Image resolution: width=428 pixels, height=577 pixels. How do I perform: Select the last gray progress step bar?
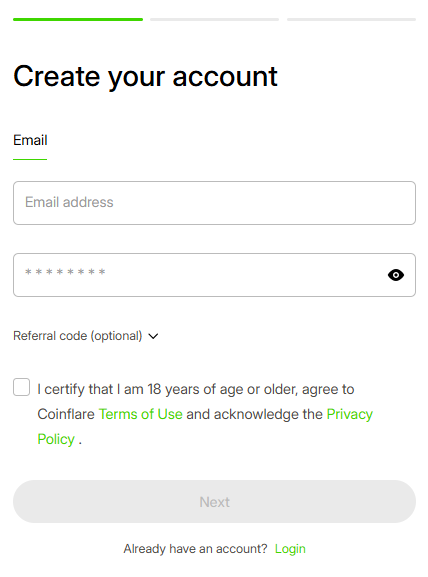tap(351, 20)
